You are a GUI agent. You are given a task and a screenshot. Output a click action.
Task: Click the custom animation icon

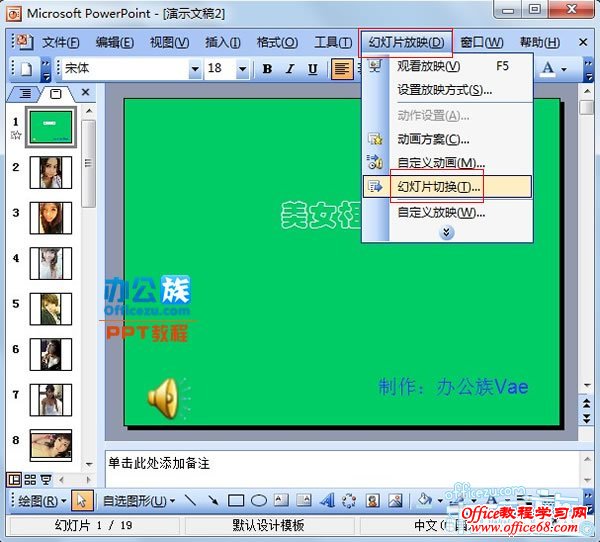(375, 162)
